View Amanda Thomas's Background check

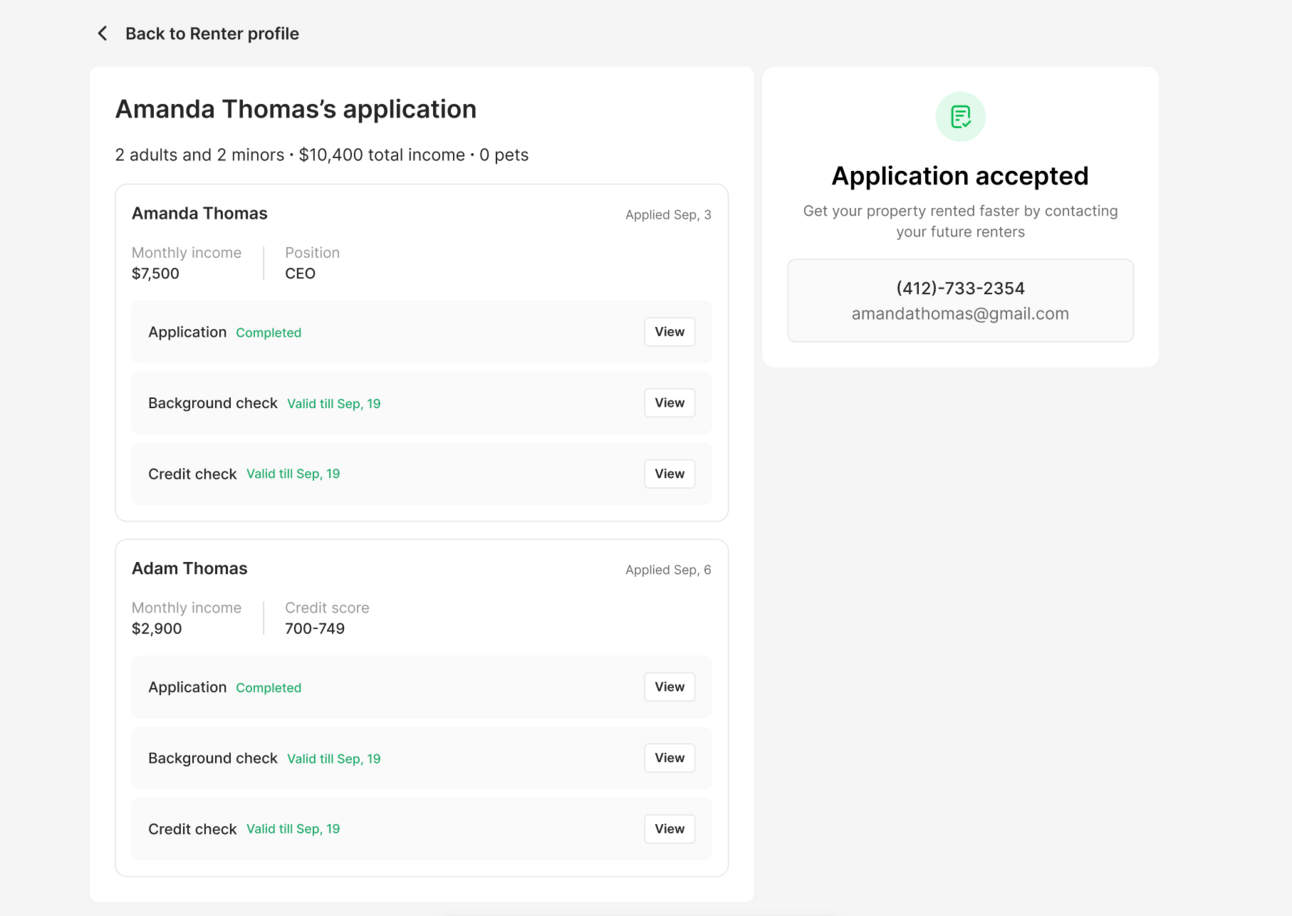(x=669, y=403)
